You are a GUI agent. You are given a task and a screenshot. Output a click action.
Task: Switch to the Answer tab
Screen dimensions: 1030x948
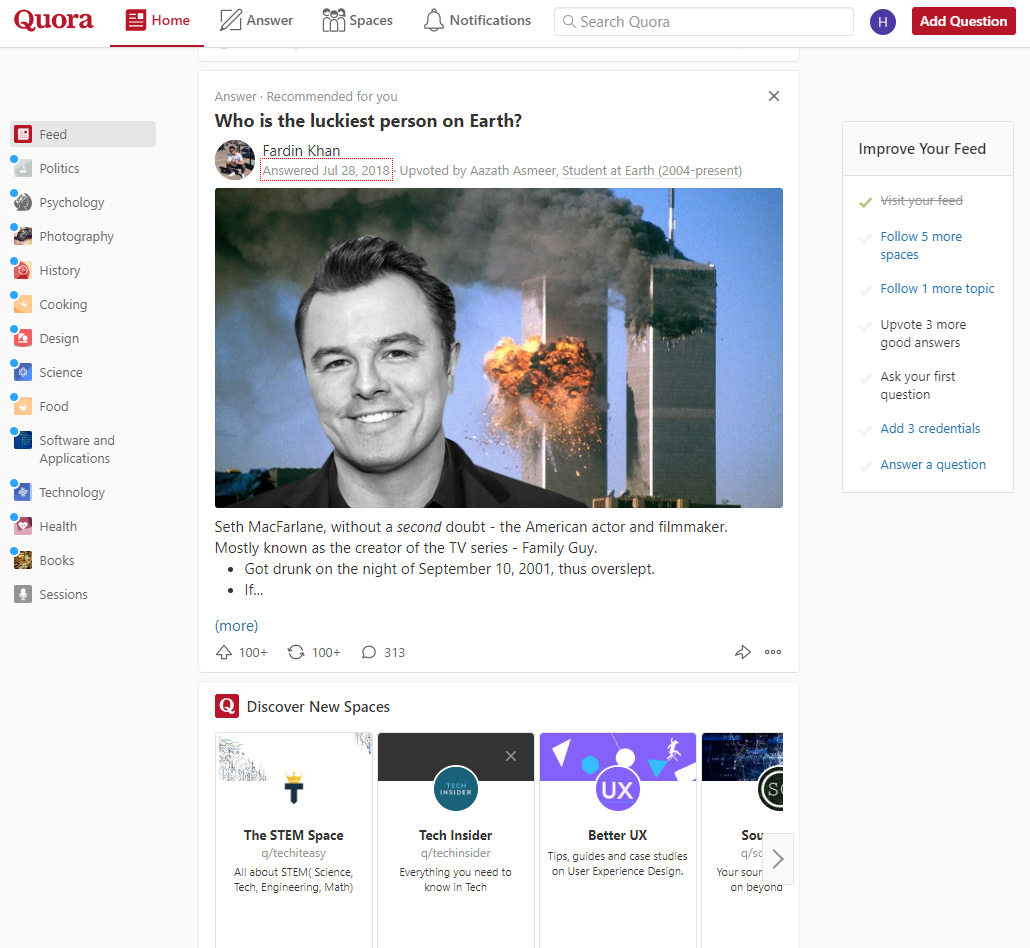tap(256, 20)
